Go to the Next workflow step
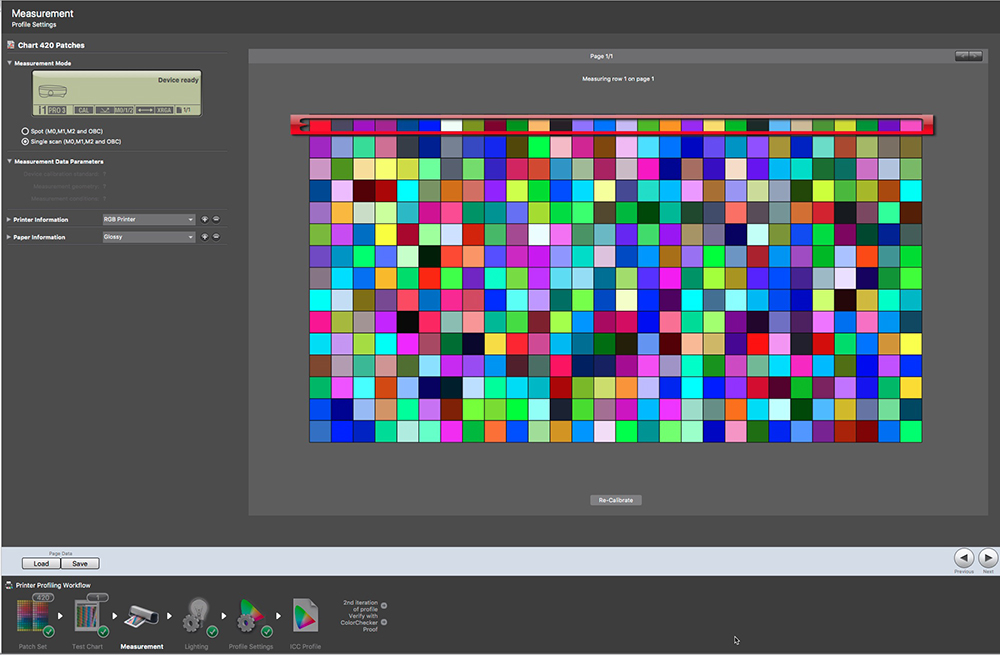 pos(988,558)
